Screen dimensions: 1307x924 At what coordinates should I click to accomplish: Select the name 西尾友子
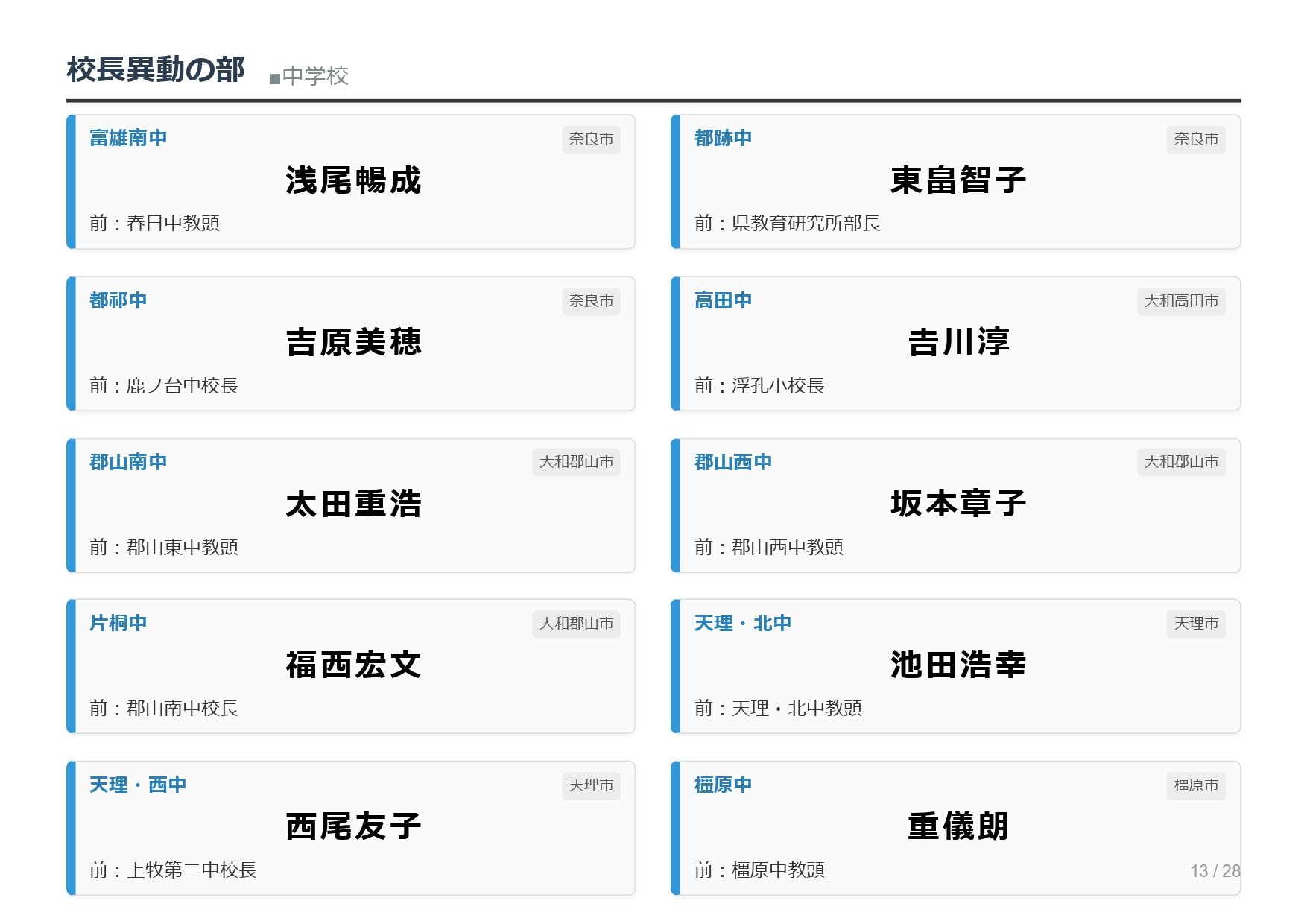pos(353,826)
